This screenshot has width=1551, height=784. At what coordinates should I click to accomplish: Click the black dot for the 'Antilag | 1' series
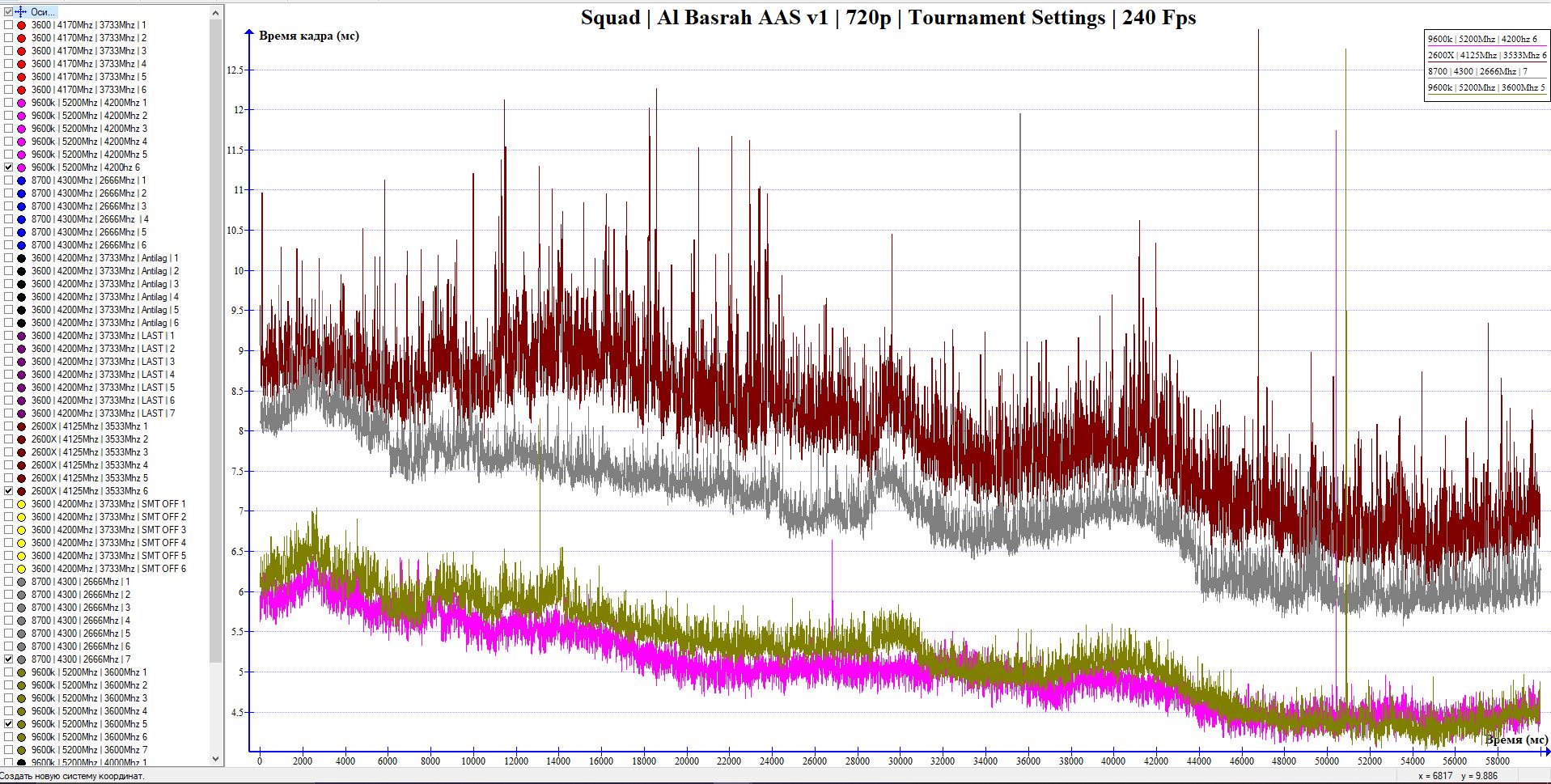22,258
